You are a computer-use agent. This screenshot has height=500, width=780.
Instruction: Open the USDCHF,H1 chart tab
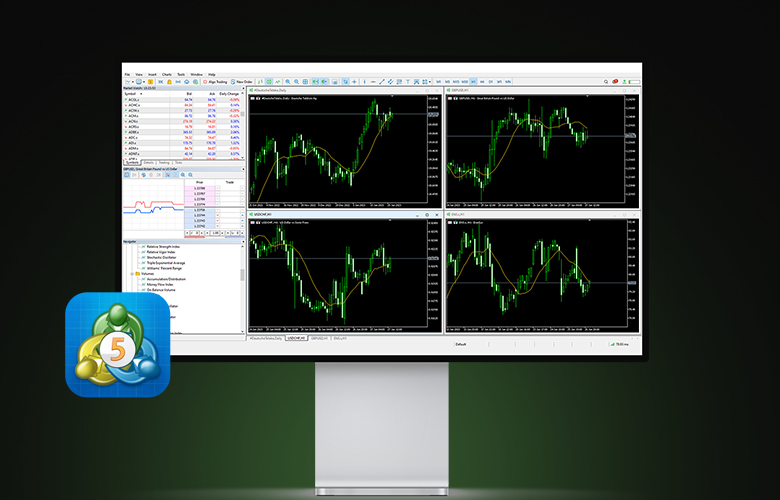tap(296, 338)
